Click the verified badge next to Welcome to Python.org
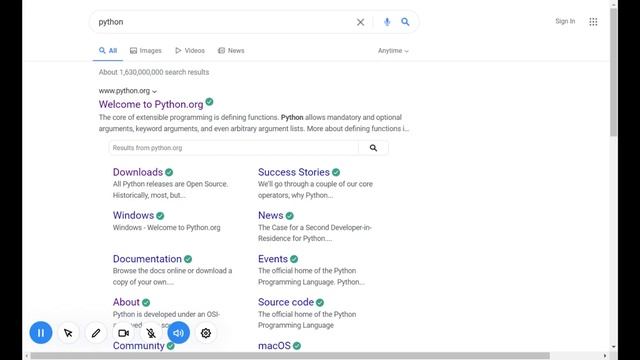640x360 pixels. click(209, 102)
